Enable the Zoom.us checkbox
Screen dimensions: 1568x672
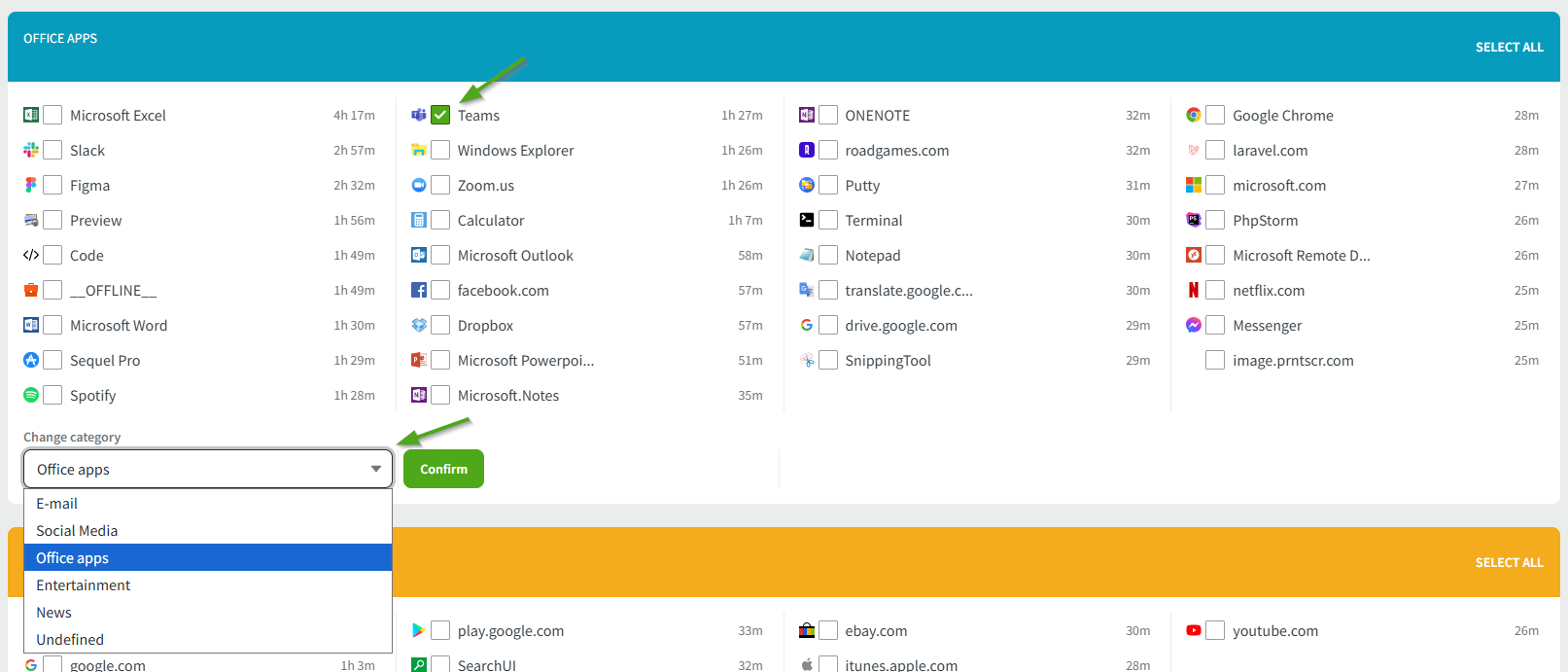coord(440,185)
